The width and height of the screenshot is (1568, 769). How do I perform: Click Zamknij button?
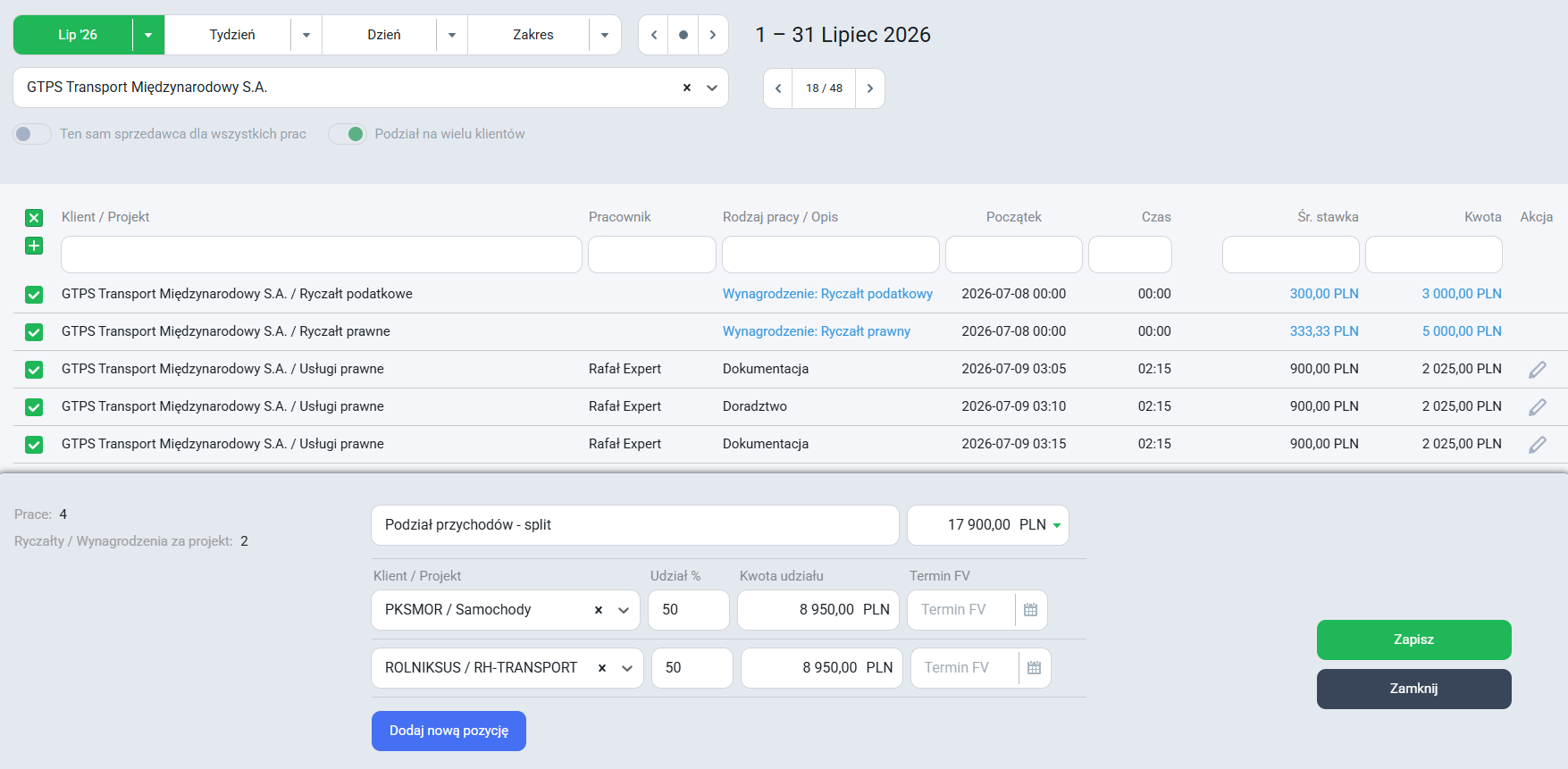coord(1413,689)
